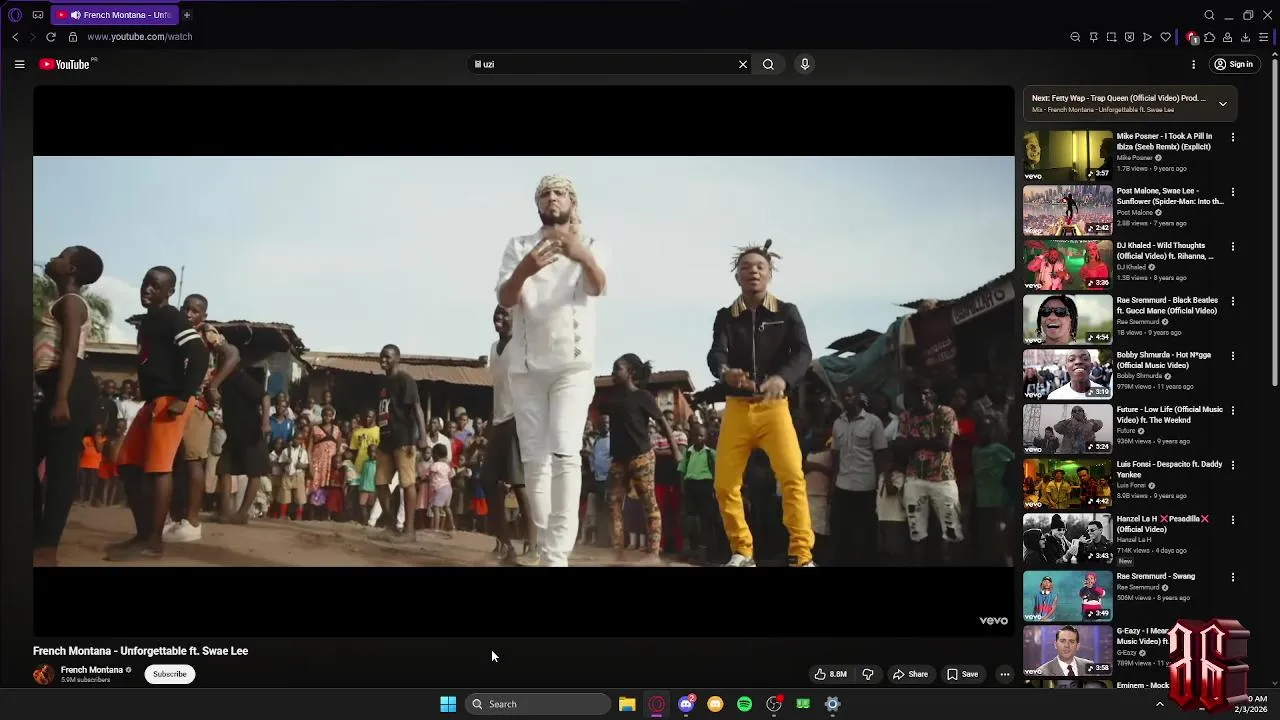Open the options menu for the Post Malone Sunflower video

coord(1232,192)
